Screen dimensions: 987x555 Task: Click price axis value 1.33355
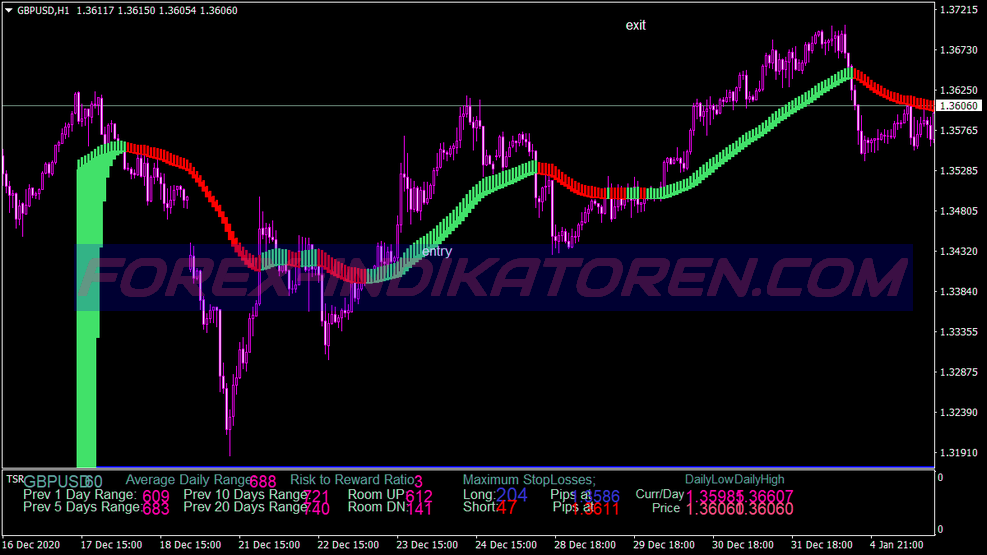[x=958, y=332]
